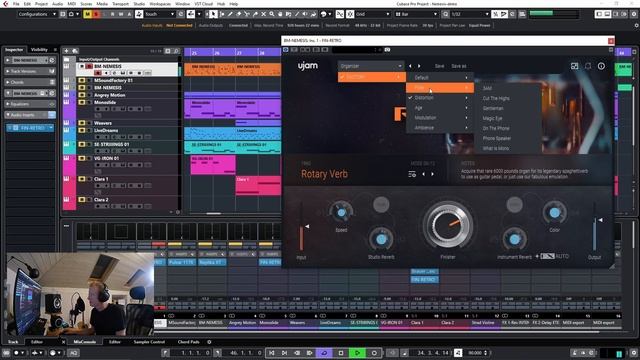640x360 pixels.
Task: Start playback with the green Play button
Action: 358,353
